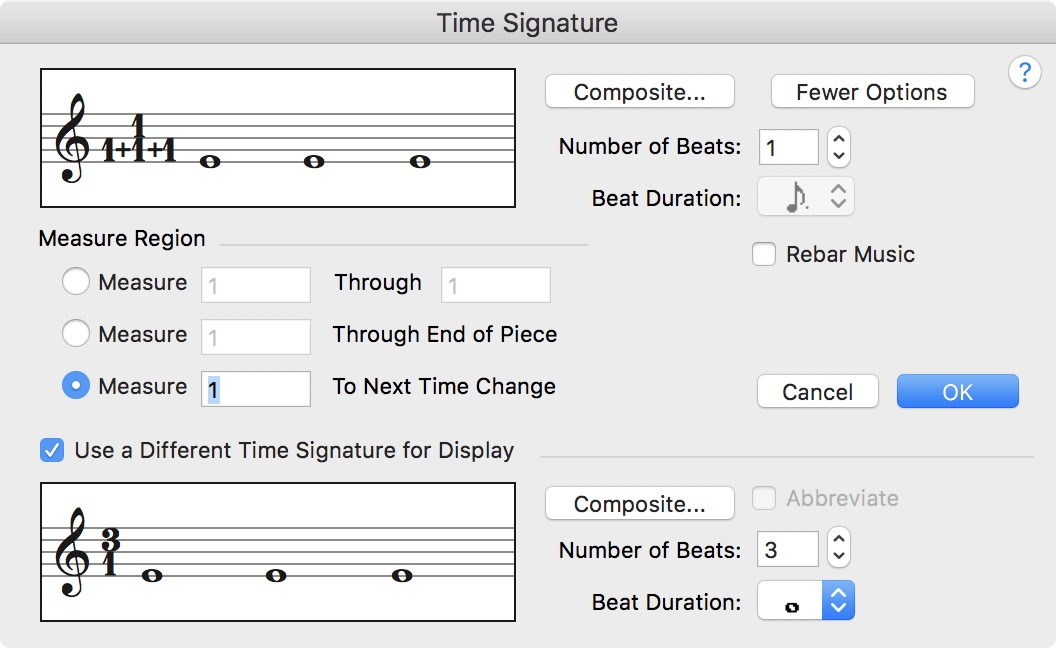Click the Through ending measure field

click(496, 285)
